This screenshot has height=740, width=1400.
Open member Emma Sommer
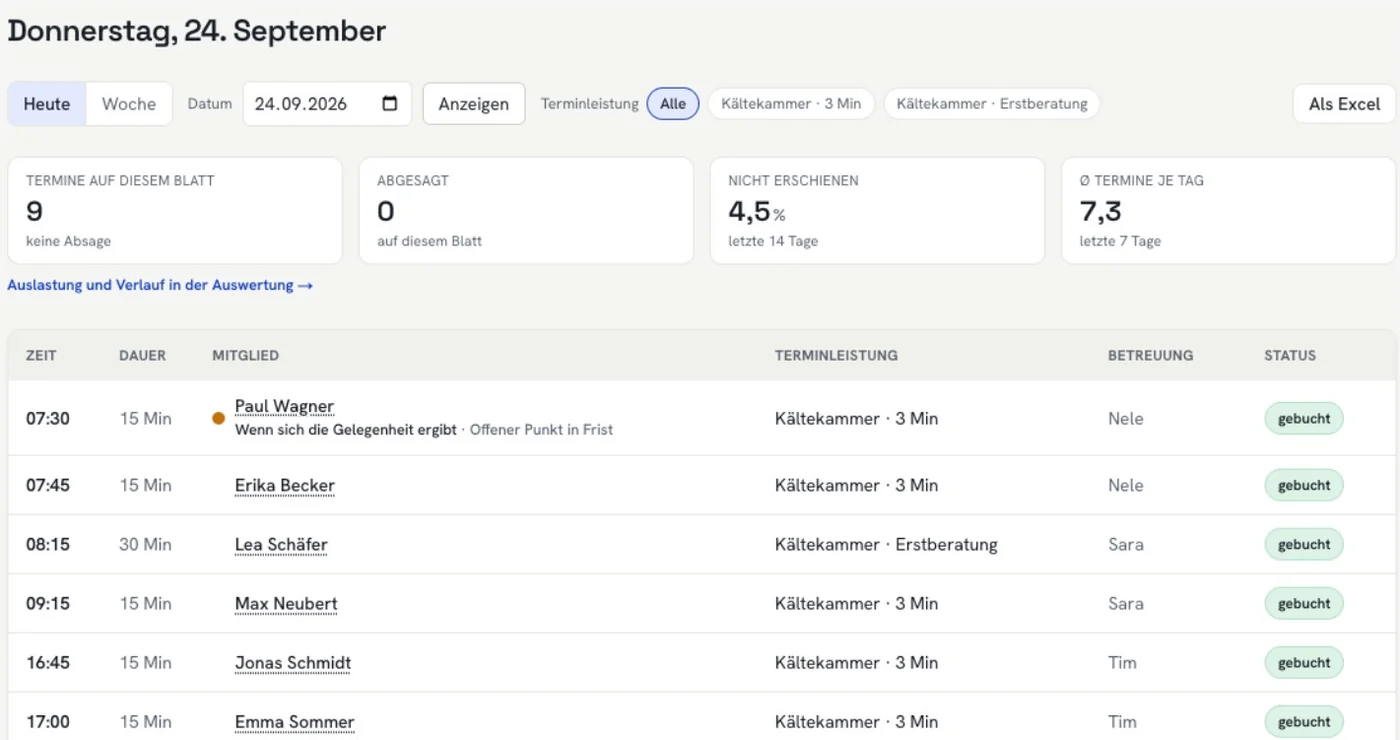295,721
